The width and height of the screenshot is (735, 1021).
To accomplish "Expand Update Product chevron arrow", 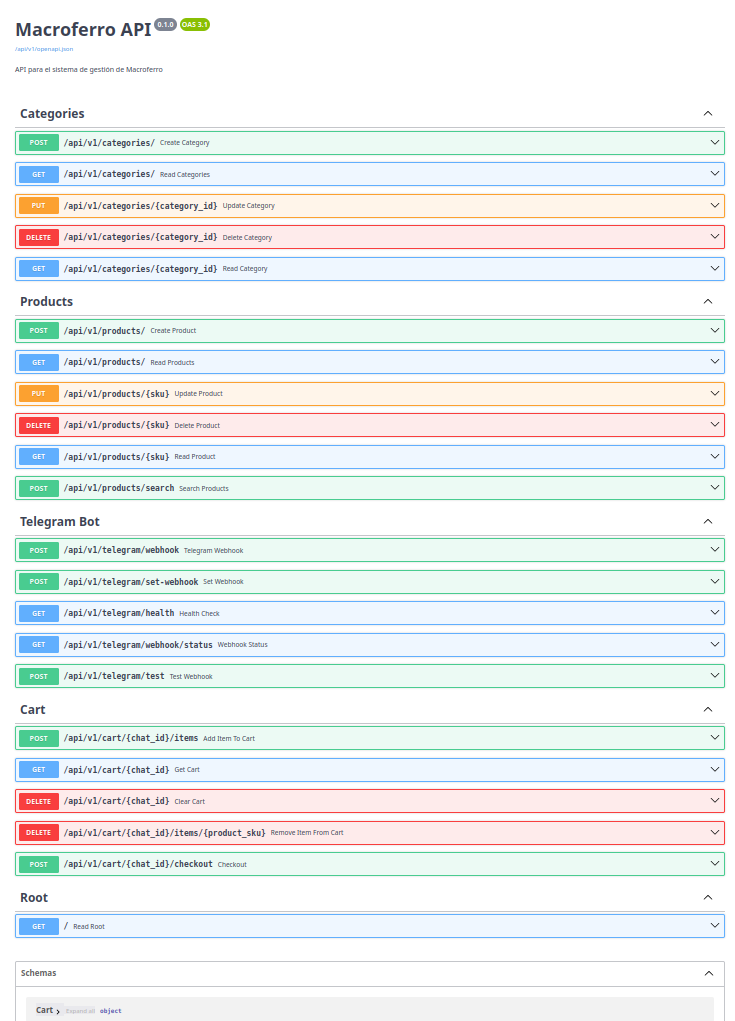I will [715, 394].
